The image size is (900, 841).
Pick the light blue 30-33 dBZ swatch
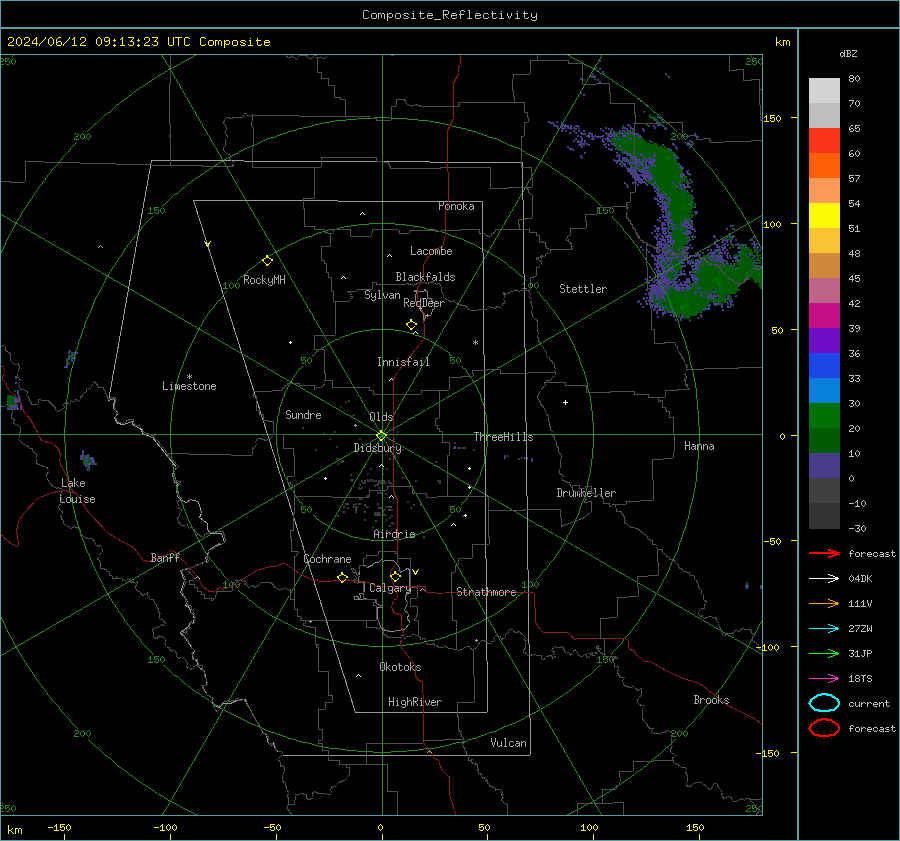(824, 390)
